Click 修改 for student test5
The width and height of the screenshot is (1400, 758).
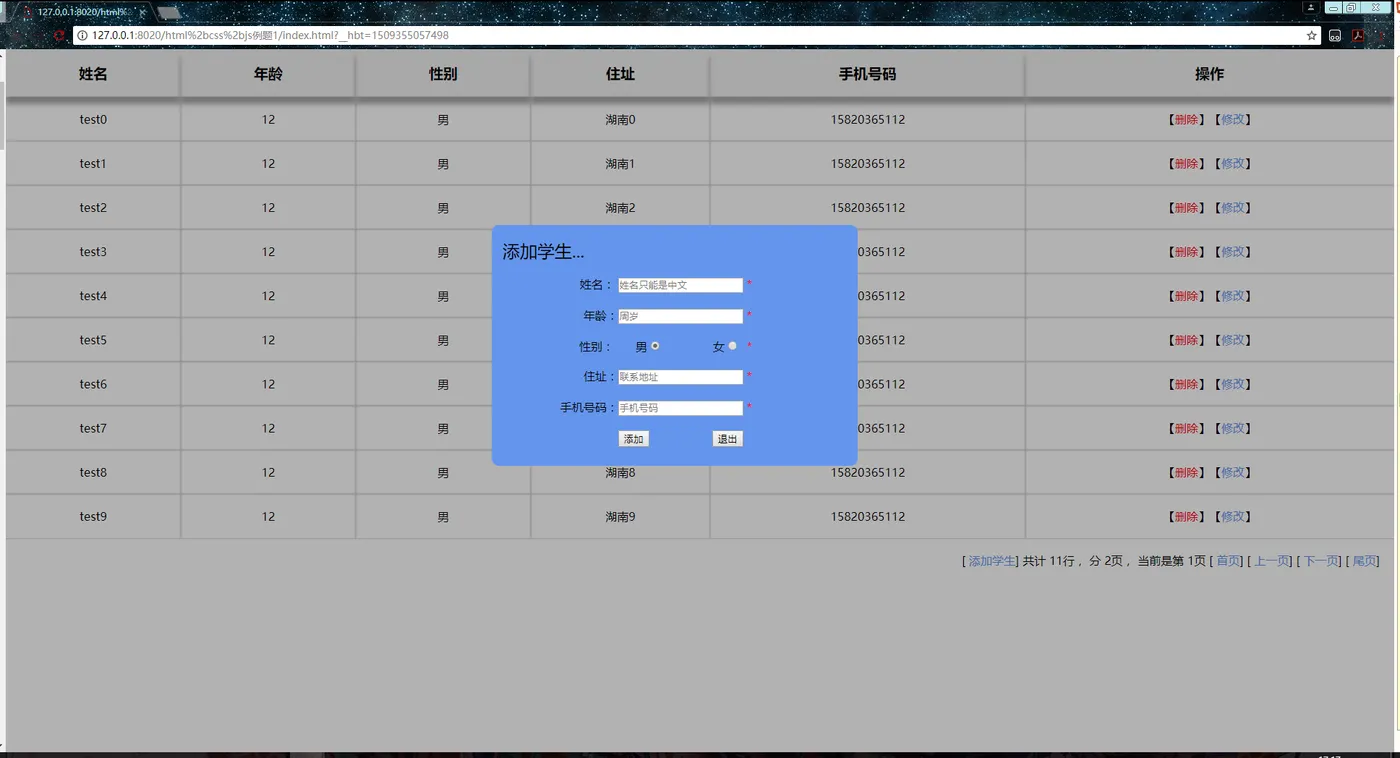pos(1233,339)
